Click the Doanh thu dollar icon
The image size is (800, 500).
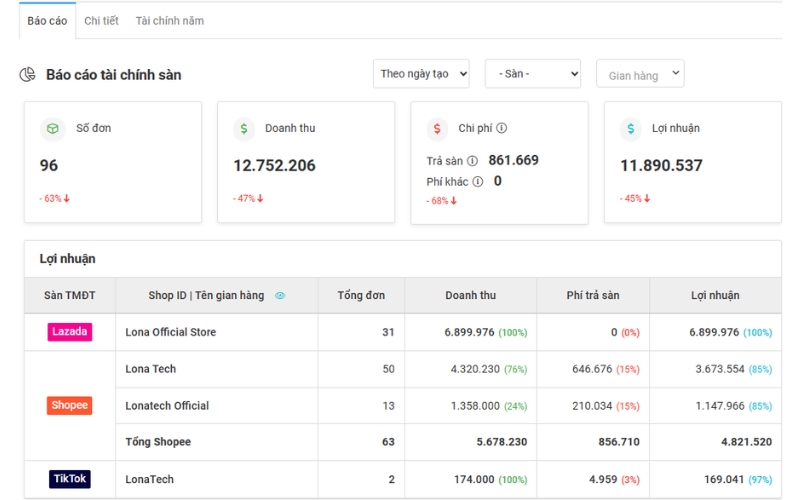[x=244, y=129]
